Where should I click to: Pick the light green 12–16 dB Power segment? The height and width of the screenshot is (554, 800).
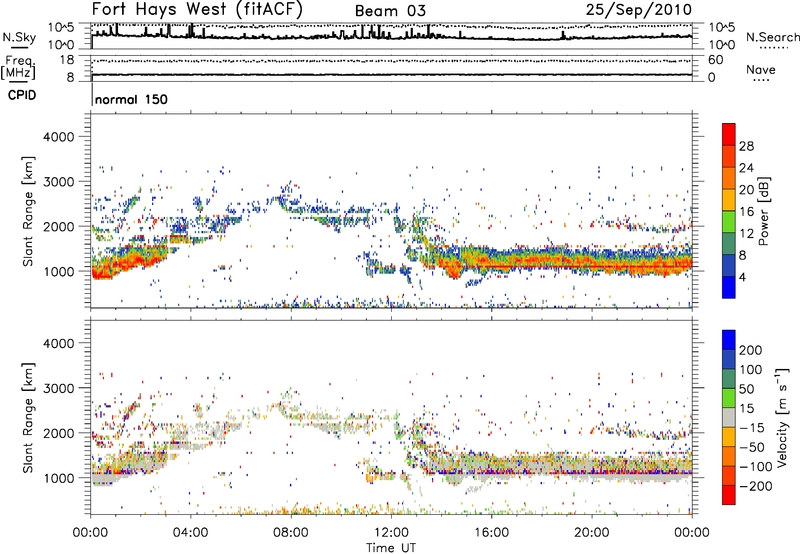coord(729,222)
